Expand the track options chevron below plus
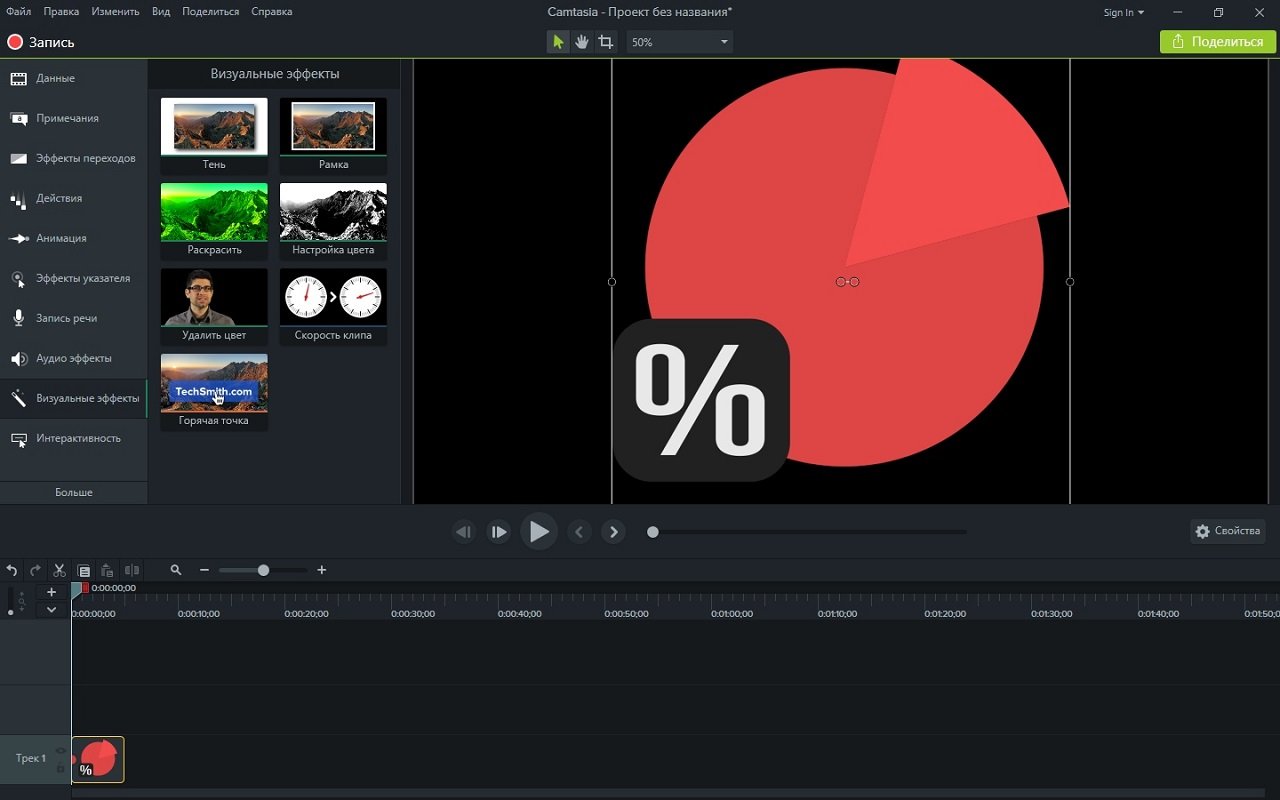 click(51, 610)
